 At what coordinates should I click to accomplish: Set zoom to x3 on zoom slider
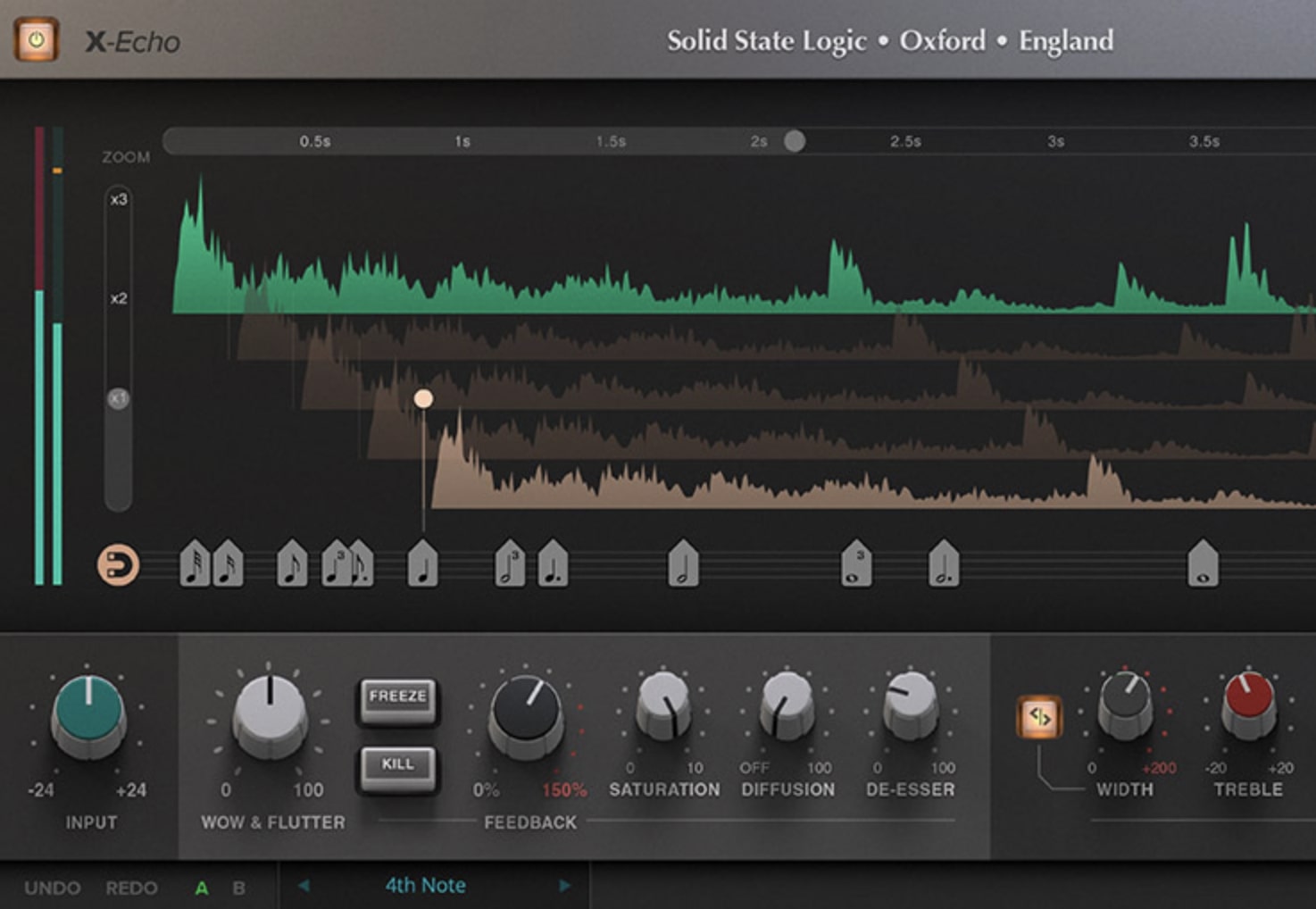119,199
